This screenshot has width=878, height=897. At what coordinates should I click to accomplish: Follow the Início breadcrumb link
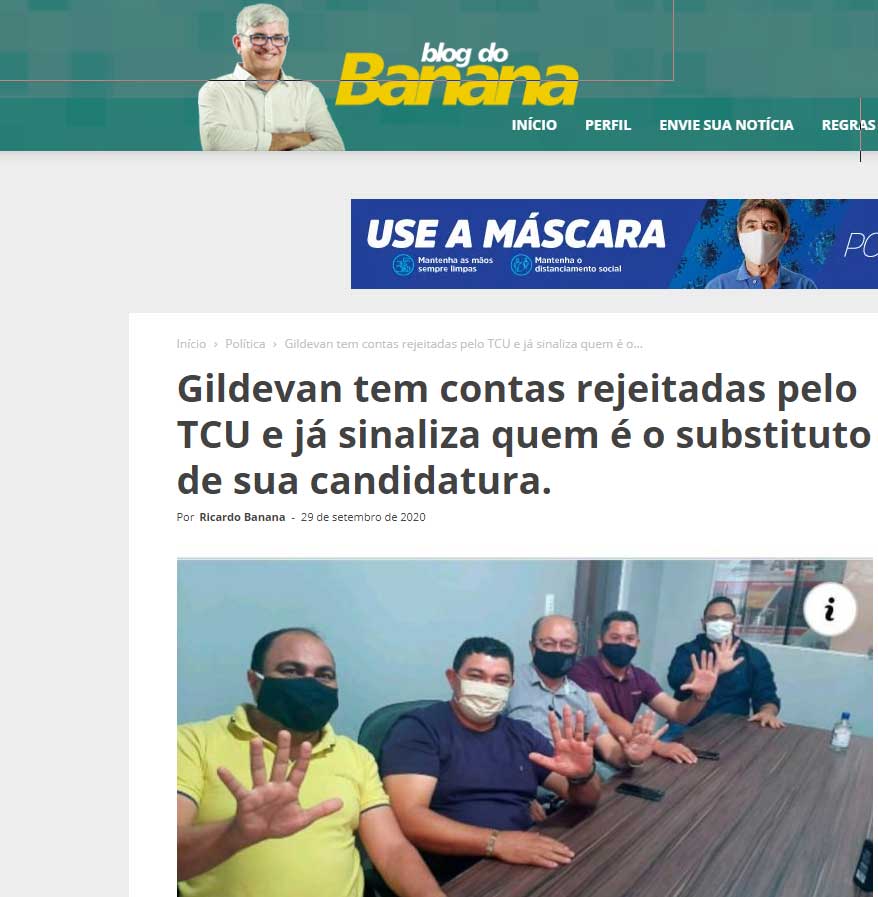(x=191, y=344)
